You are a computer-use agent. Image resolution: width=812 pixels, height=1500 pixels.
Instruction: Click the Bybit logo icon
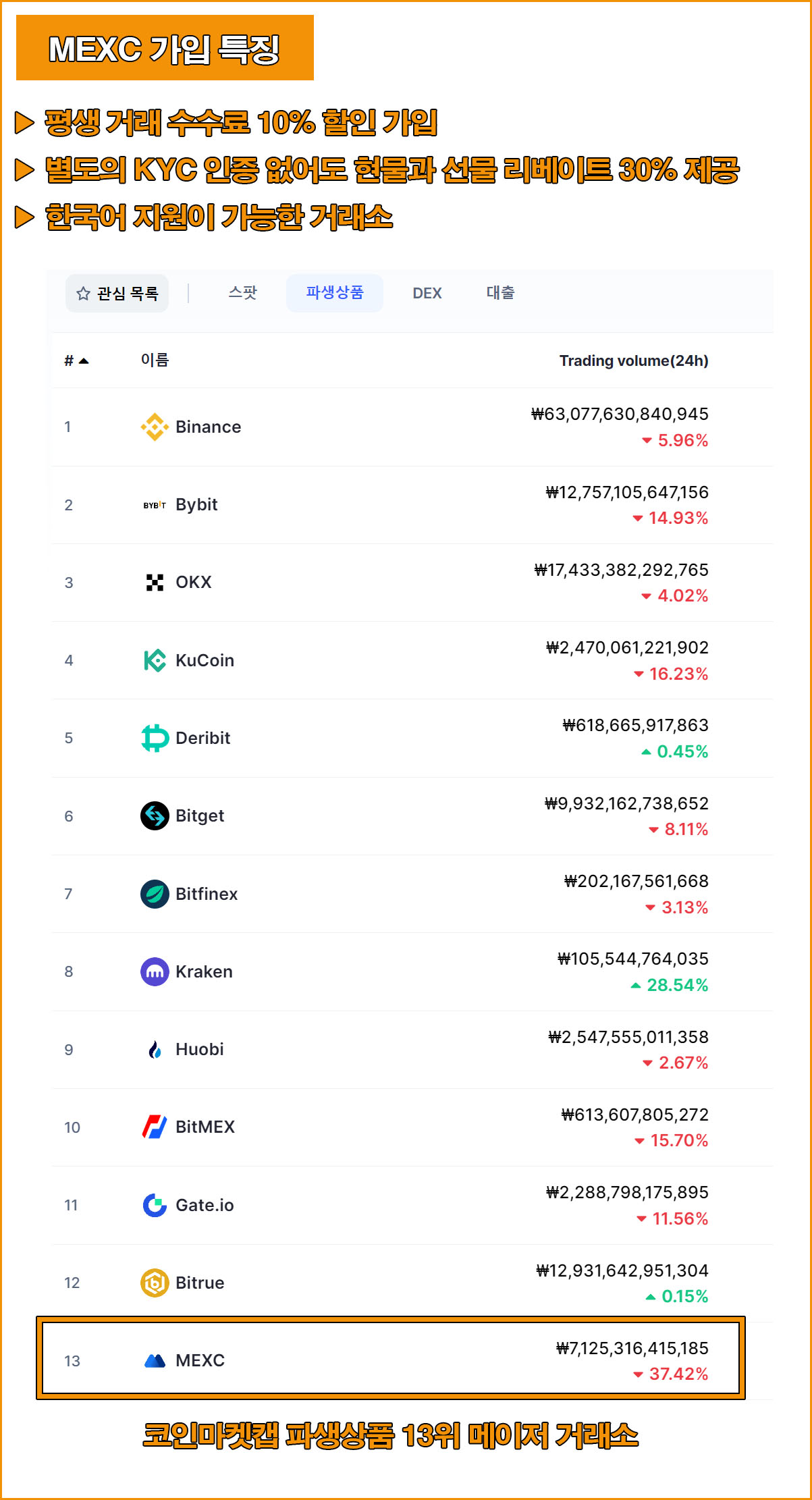click(155, 505)
